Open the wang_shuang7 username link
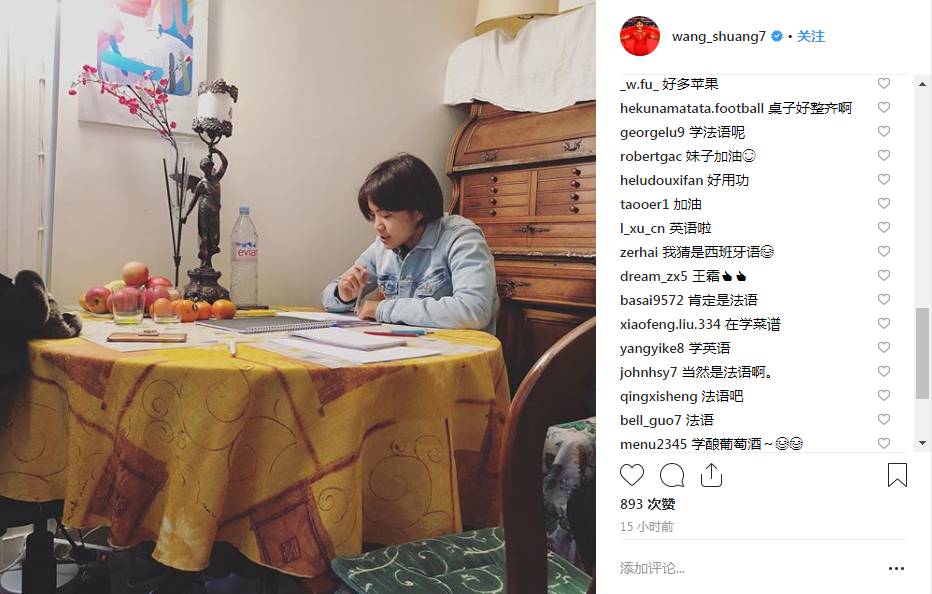Image resolution: width=932 pixels, height=594 pixels. pyautogui.click(x=719, y=36)
